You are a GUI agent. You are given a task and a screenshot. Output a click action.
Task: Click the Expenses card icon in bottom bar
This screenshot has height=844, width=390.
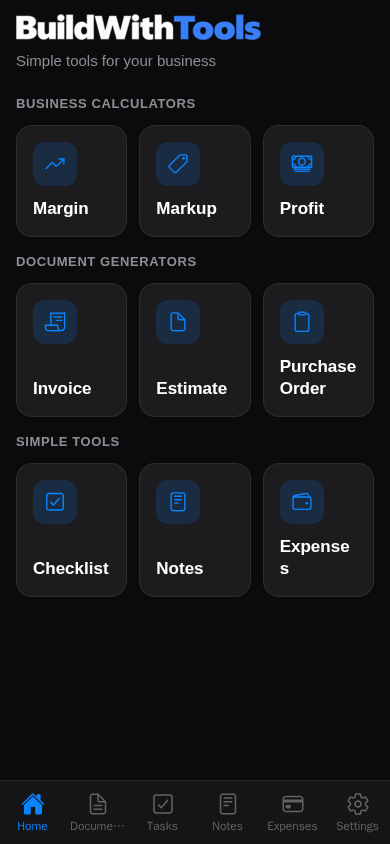tap(293, 804)
